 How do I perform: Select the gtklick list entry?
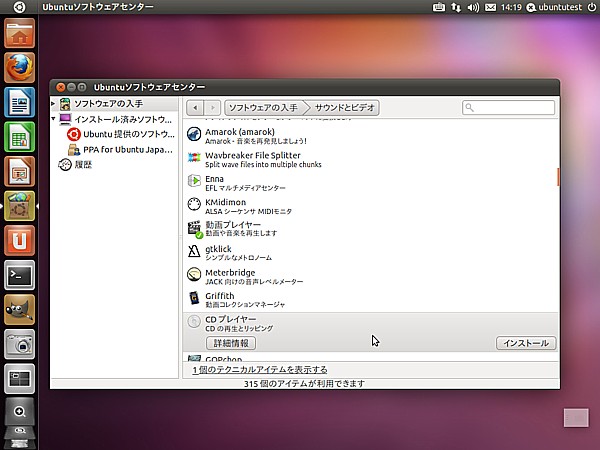pos(369,253)
